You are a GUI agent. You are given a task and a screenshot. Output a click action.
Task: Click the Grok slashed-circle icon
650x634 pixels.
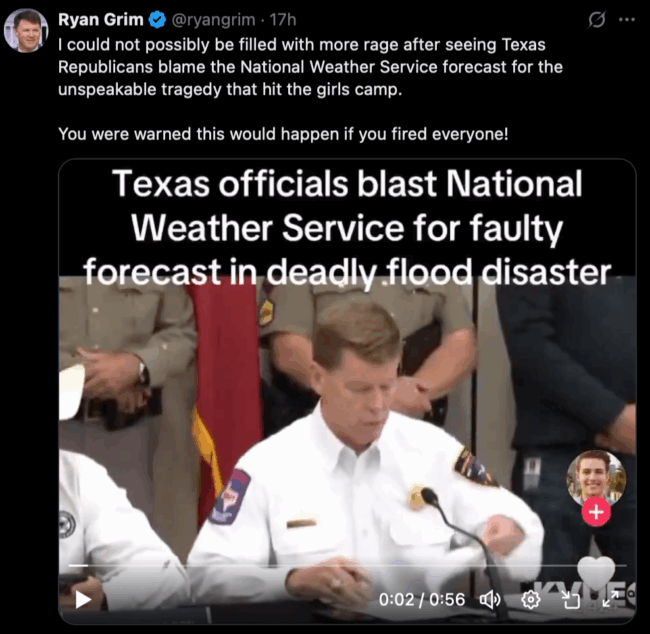tap(597, 19)
